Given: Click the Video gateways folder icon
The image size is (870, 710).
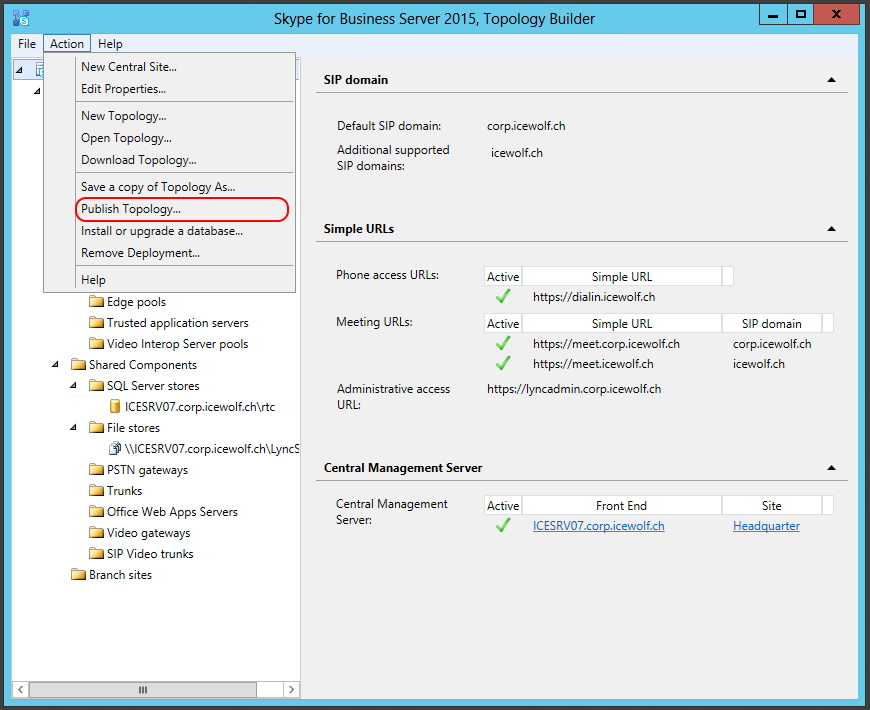Looking at the screenshot, I should 97,532.
